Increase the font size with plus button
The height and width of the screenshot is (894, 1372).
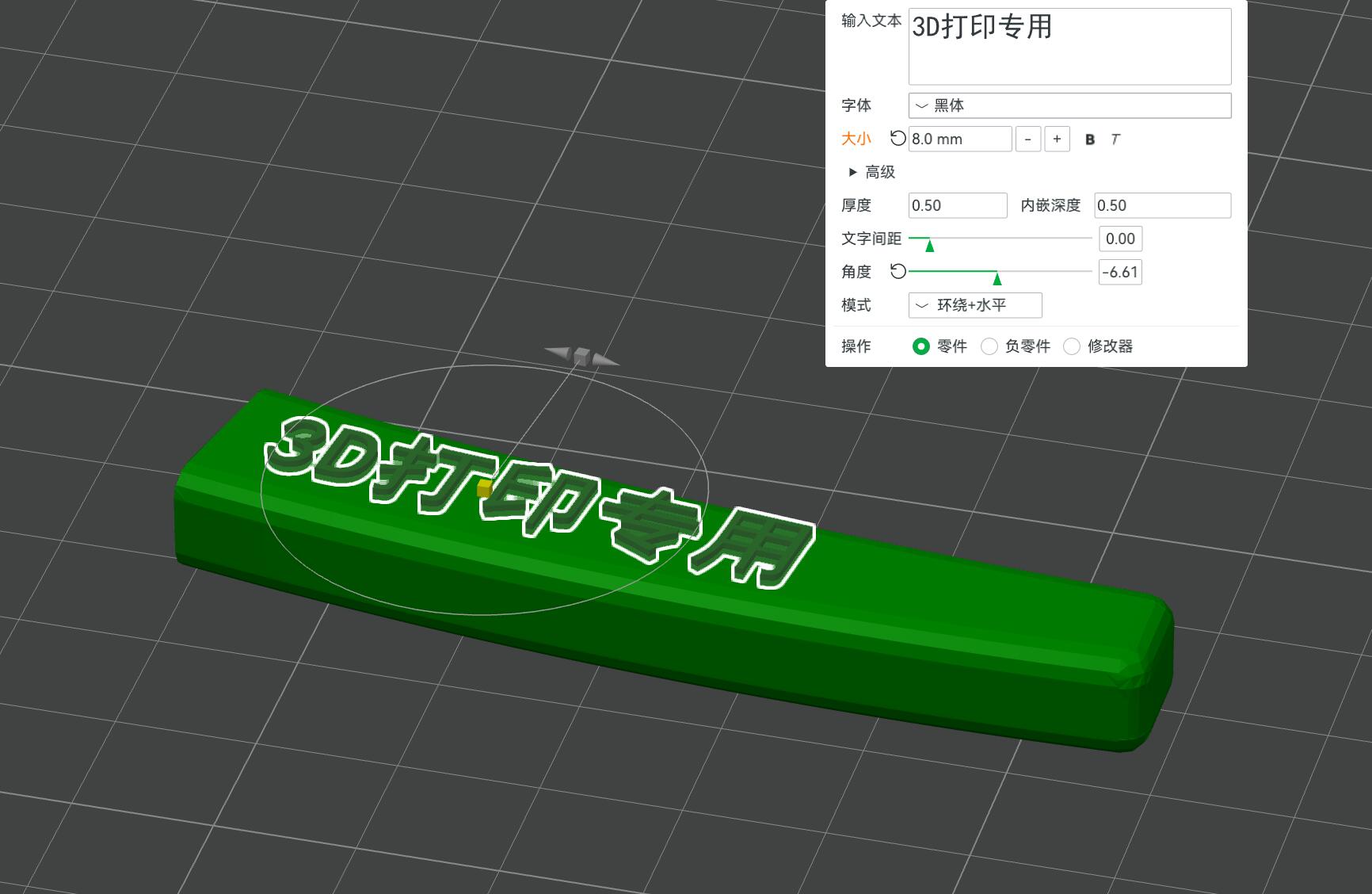[1057, 139]
